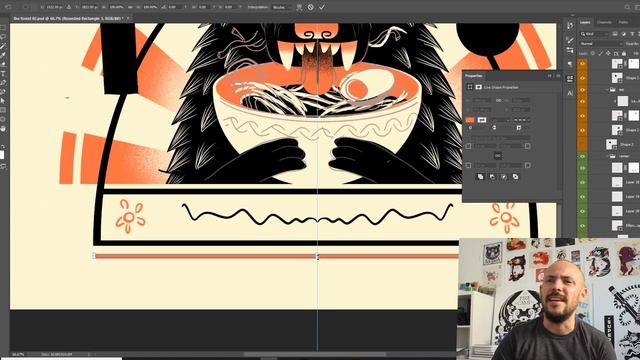Click the foreground color swatch in toolbar

coord(2,155)
